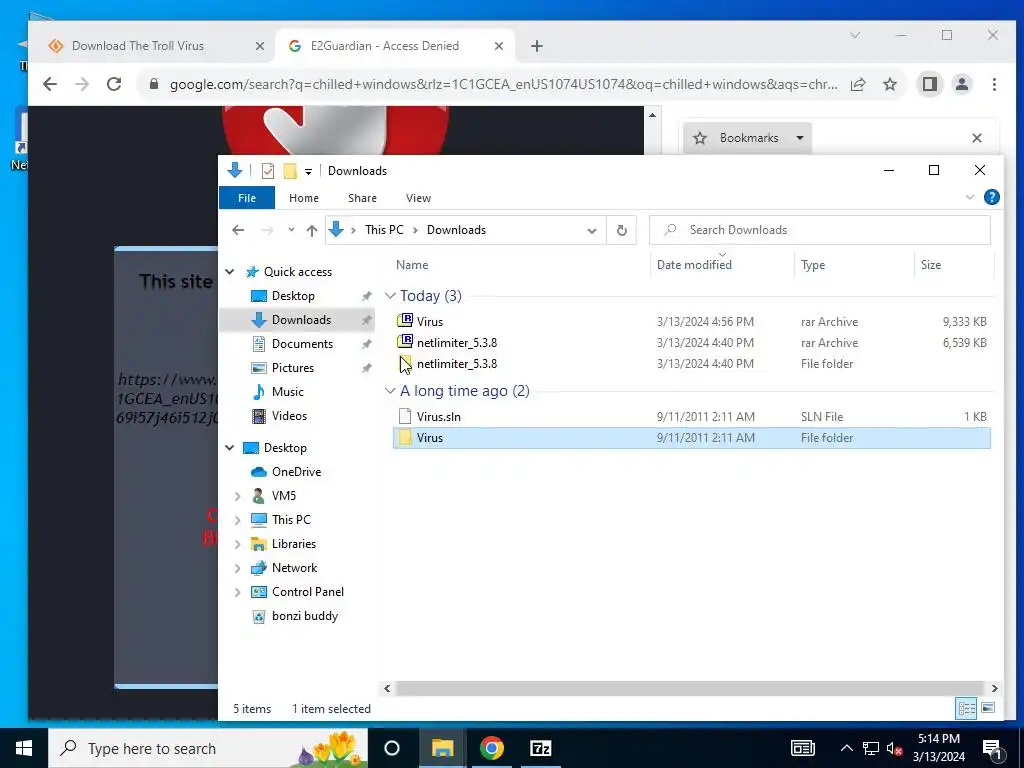Collapse Quick access in navigation pane
The image size is (1024, 768).
[230, 272]
